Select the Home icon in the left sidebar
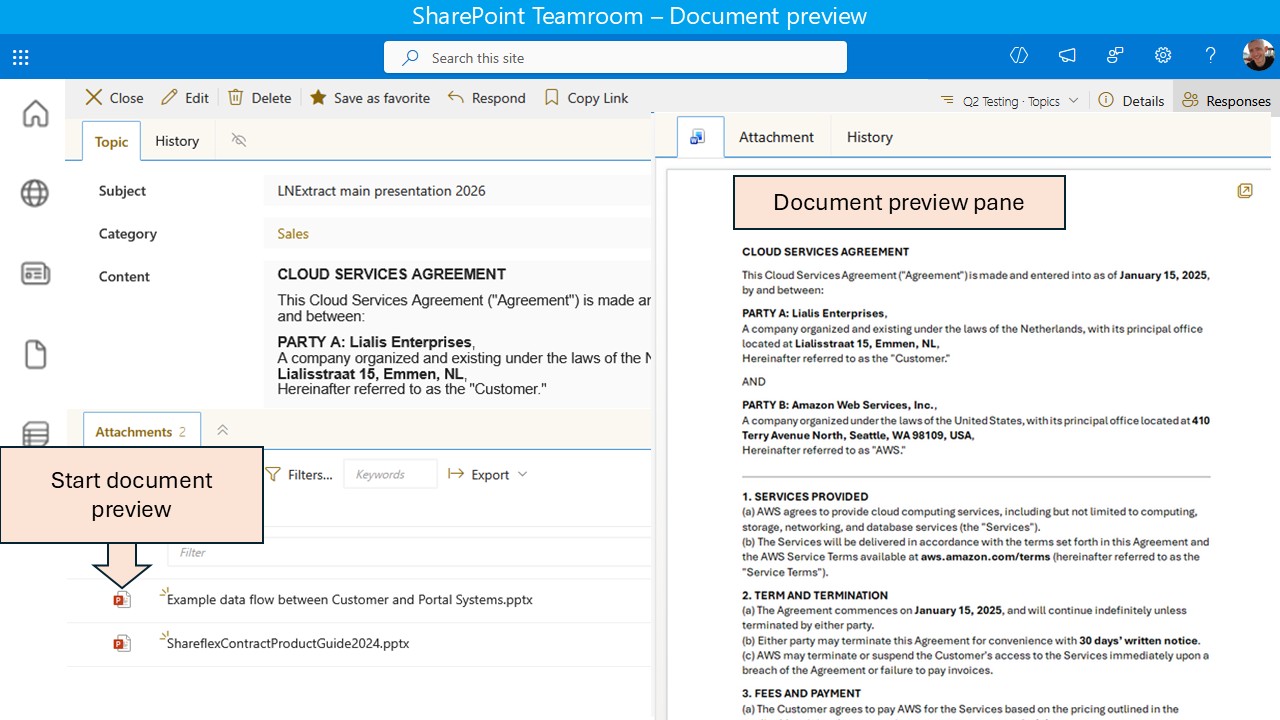The height and width of the screenshot is (720, 1280). point(35,114)
